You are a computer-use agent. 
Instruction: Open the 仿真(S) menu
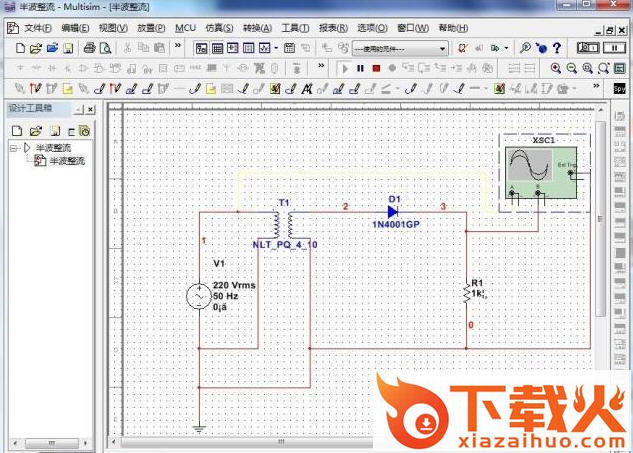pos(219,28)
